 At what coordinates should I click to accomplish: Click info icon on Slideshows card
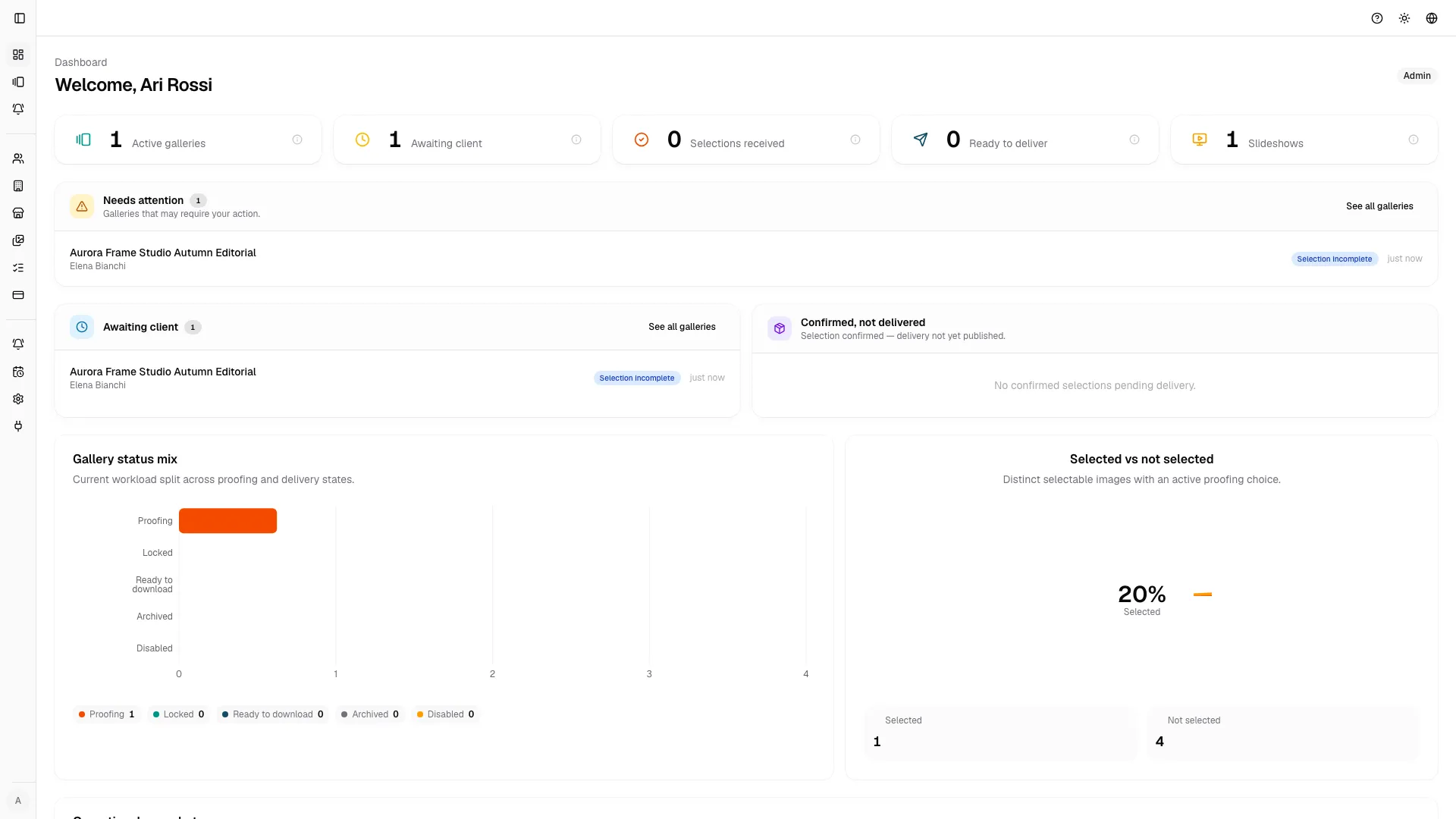[x=1414, y=140]
